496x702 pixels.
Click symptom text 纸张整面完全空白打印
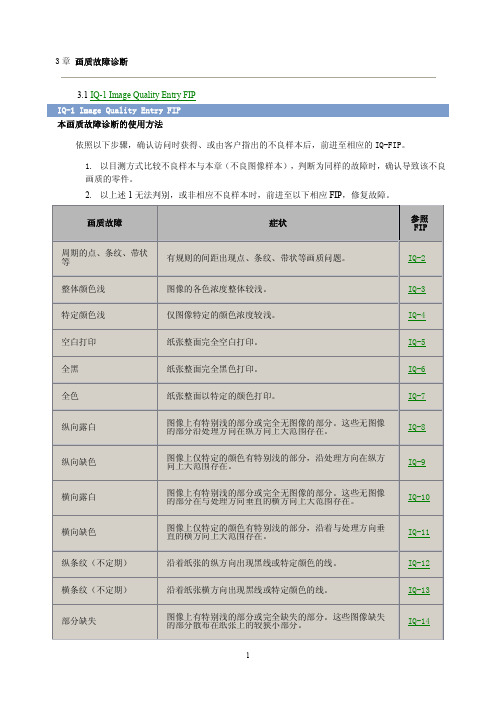coord(213,342)
